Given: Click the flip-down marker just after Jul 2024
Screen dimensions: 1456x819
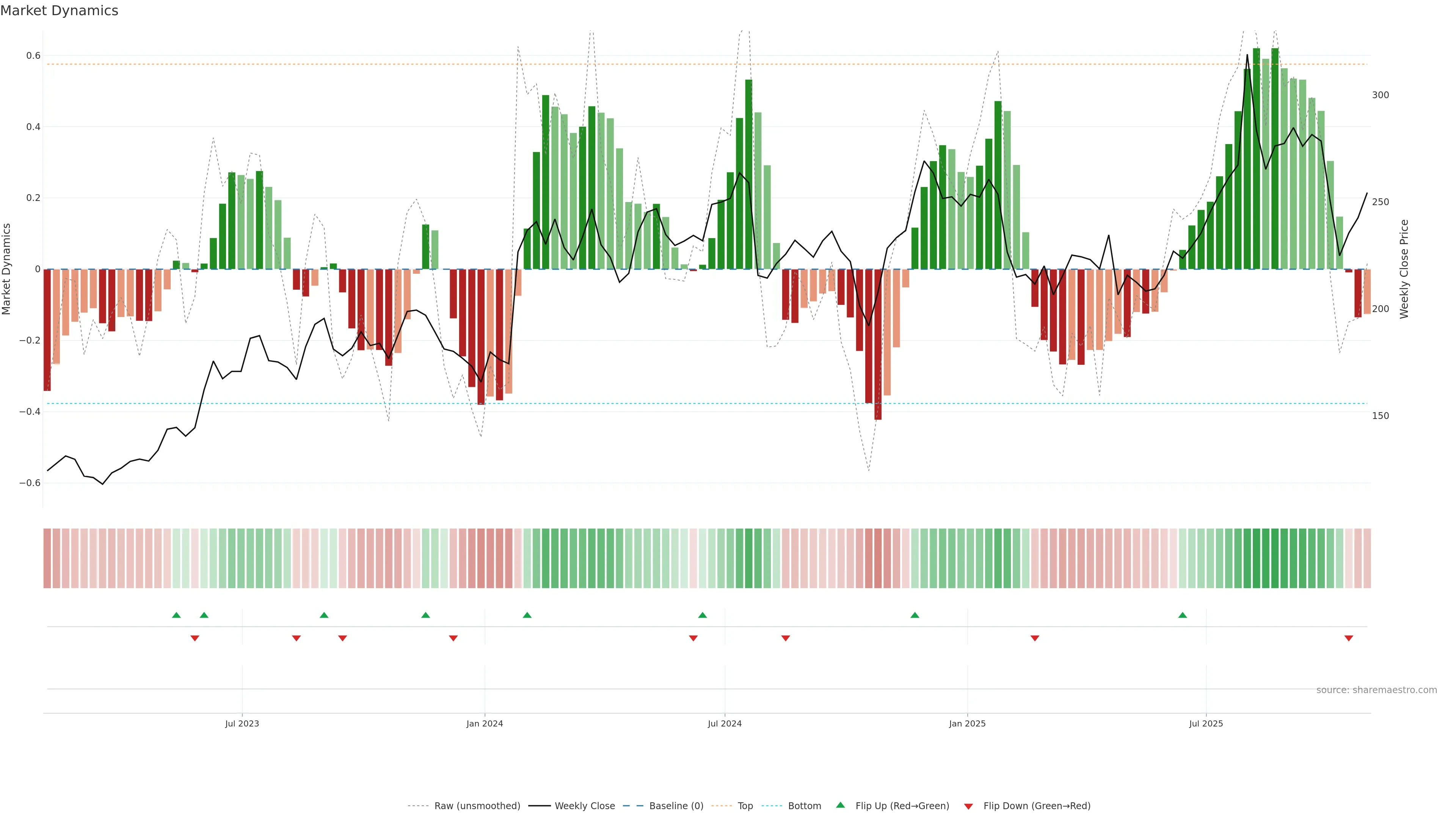Looking at the screenshot, I should click(785, 638).
